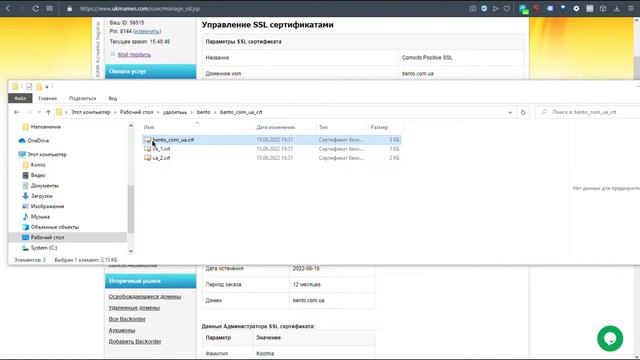Click the 'изменить' PIN link
This screenshot has width=640, height=360.
(x=147, y=31)
